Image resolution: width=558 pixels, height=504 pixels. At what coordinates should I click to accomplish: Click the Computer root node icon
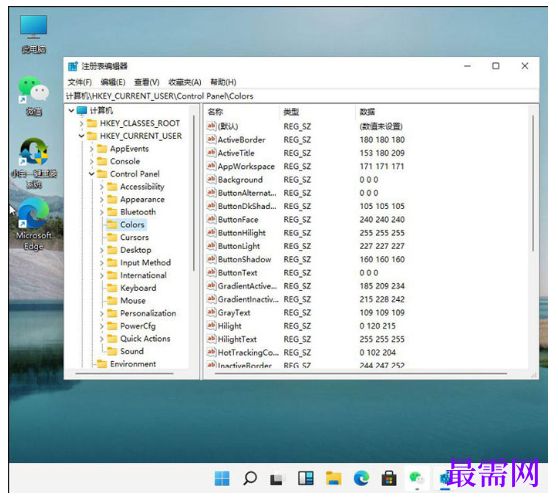click(82, 110)
